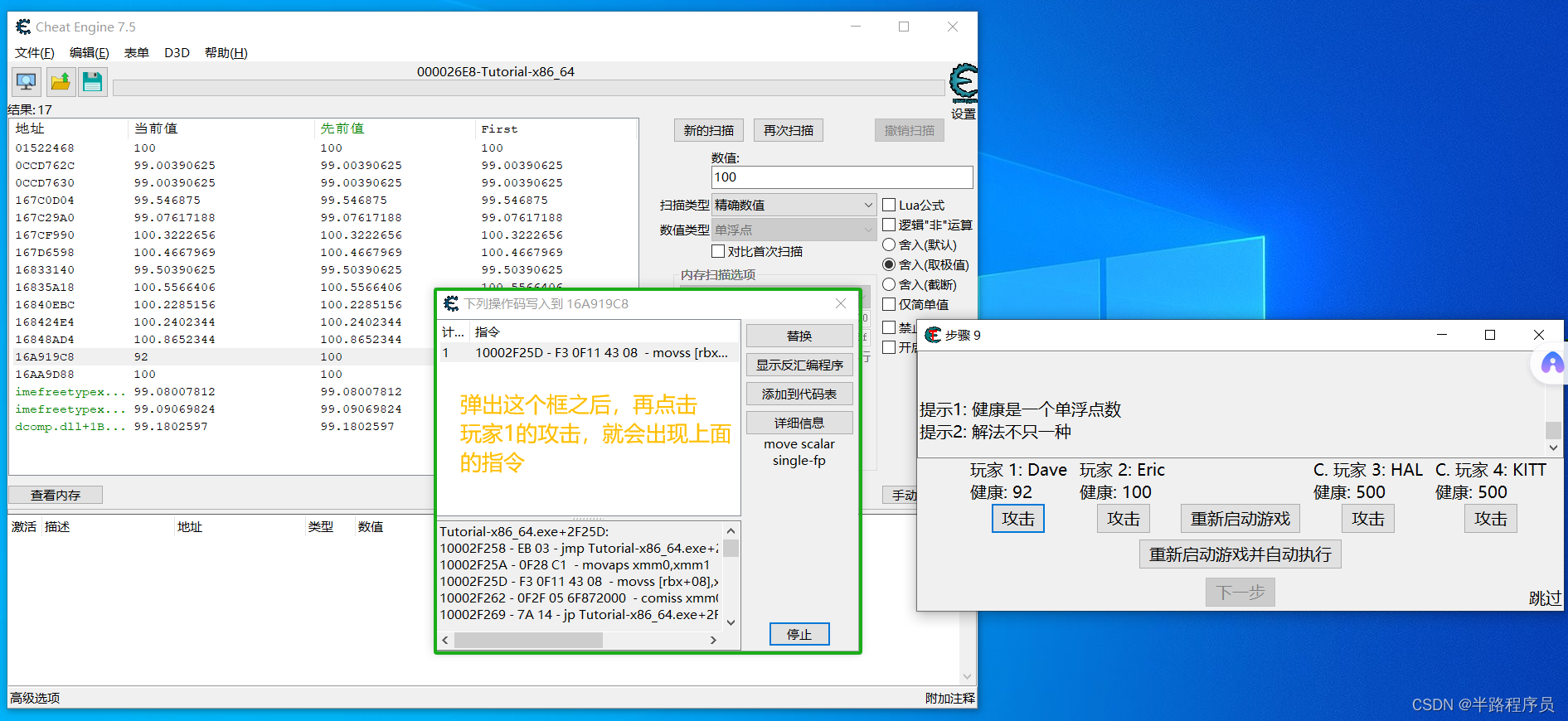This screenshot has width=1568, height=721.
Task: Toggle the 逻辑"非"运算 checkbox
Action: pyautogui.click(x=889, y=225)
